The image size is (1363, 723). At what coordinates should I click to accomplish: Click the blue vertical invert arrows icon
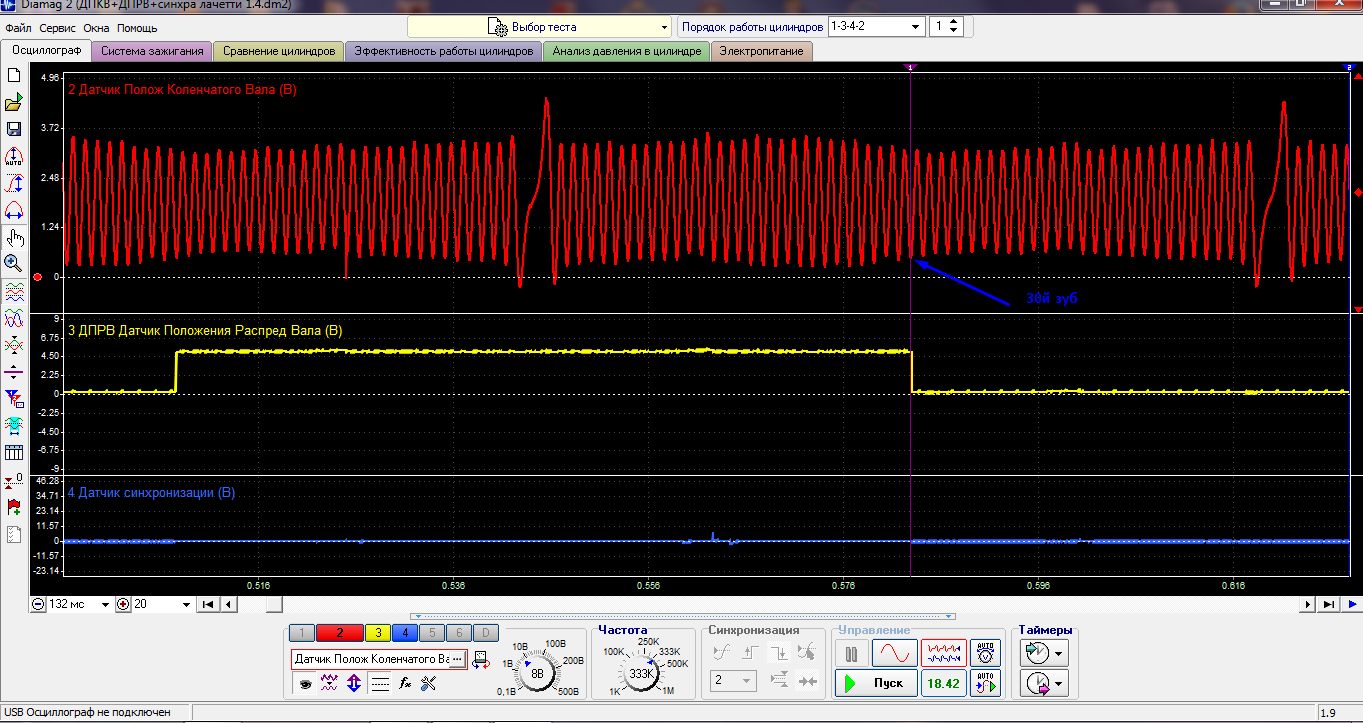pos(354,684)
